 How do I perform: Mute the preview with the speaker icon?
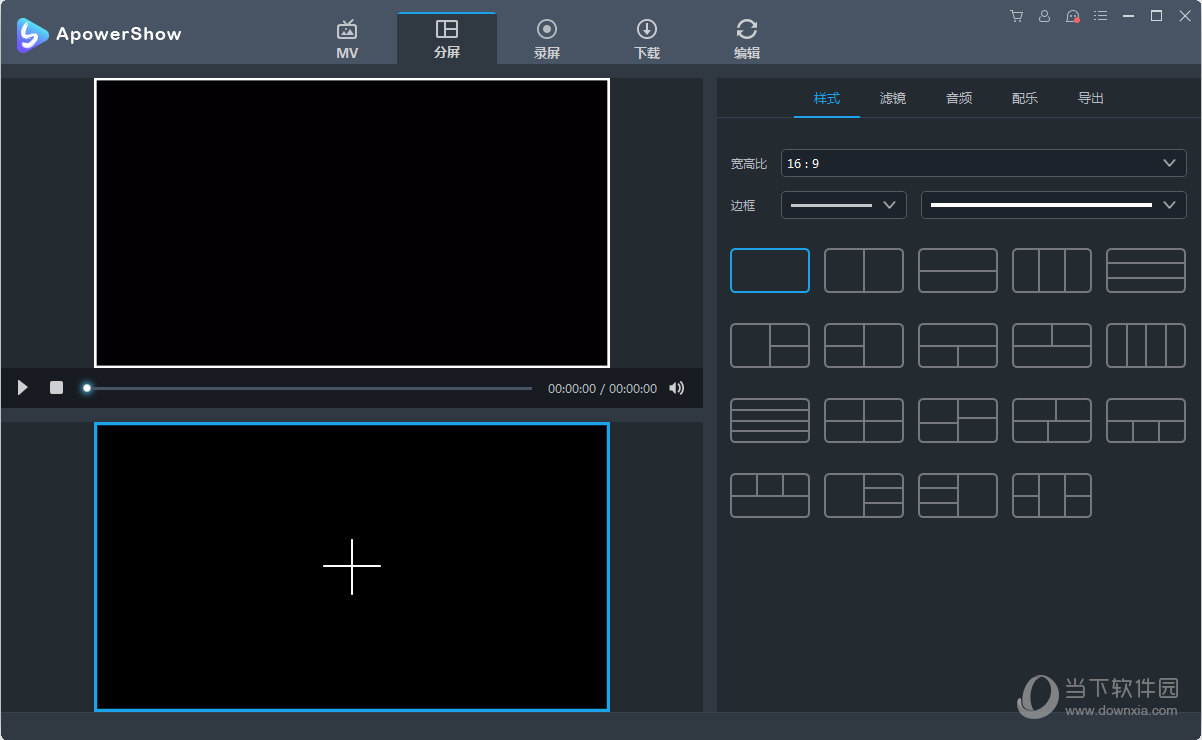tap(677, 388)
